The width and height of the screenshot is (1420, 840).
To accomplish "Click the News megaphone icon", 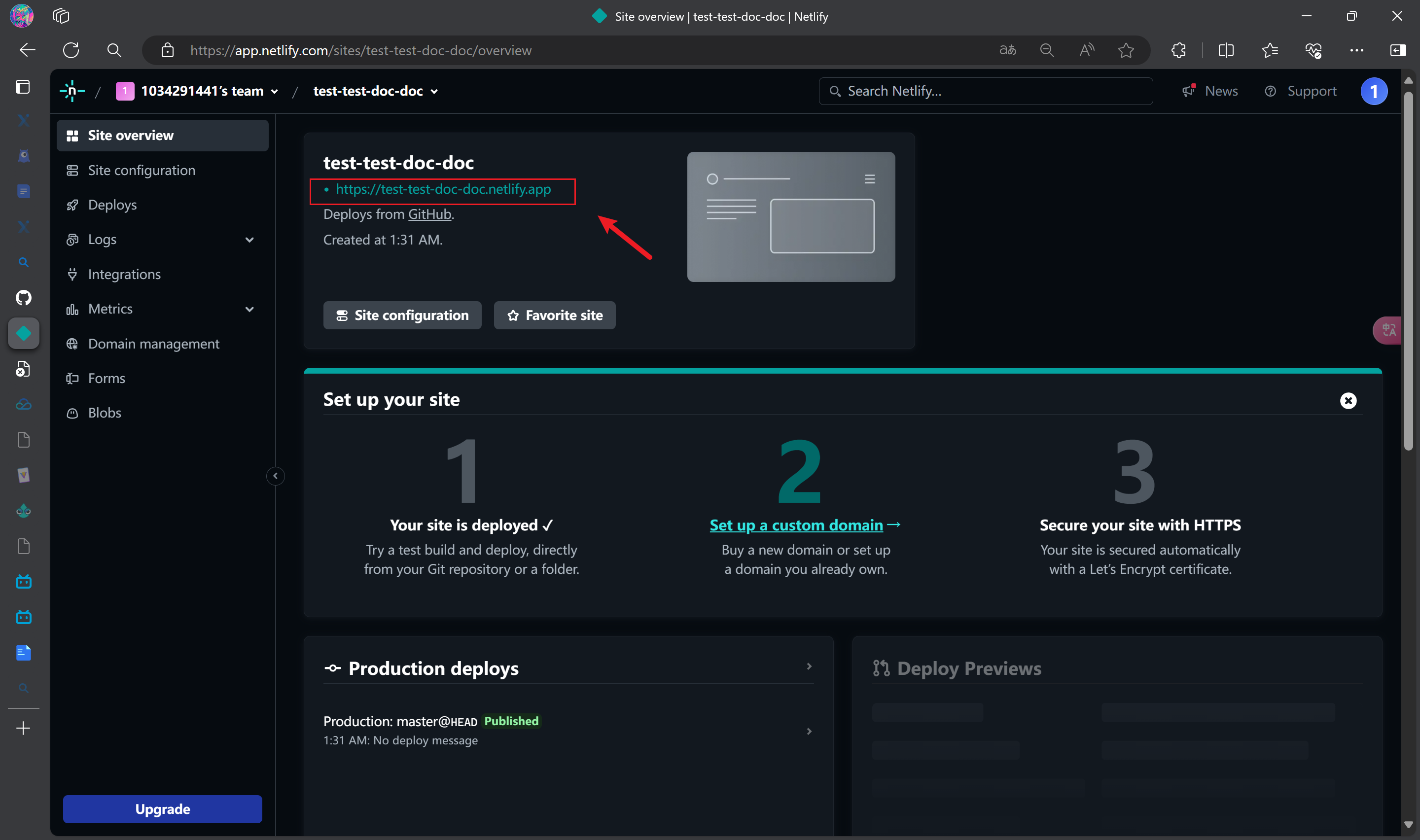I will tap(1189, 91).
